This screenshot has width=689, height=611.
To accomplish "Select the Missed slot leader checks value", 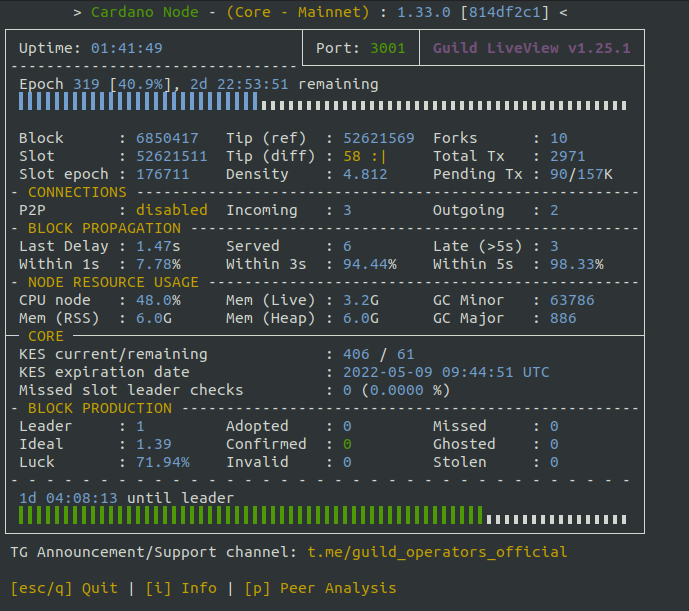I will point(396,390).
